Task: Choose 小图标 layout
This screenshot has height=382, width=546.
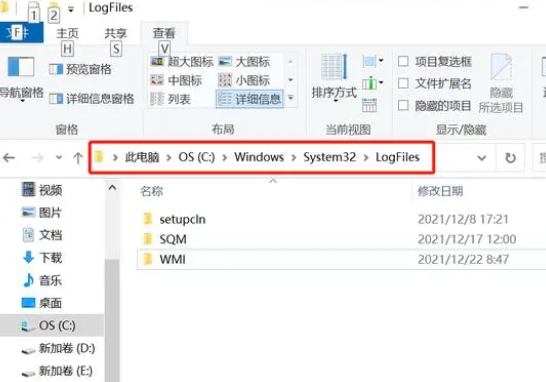Action: 244,80
